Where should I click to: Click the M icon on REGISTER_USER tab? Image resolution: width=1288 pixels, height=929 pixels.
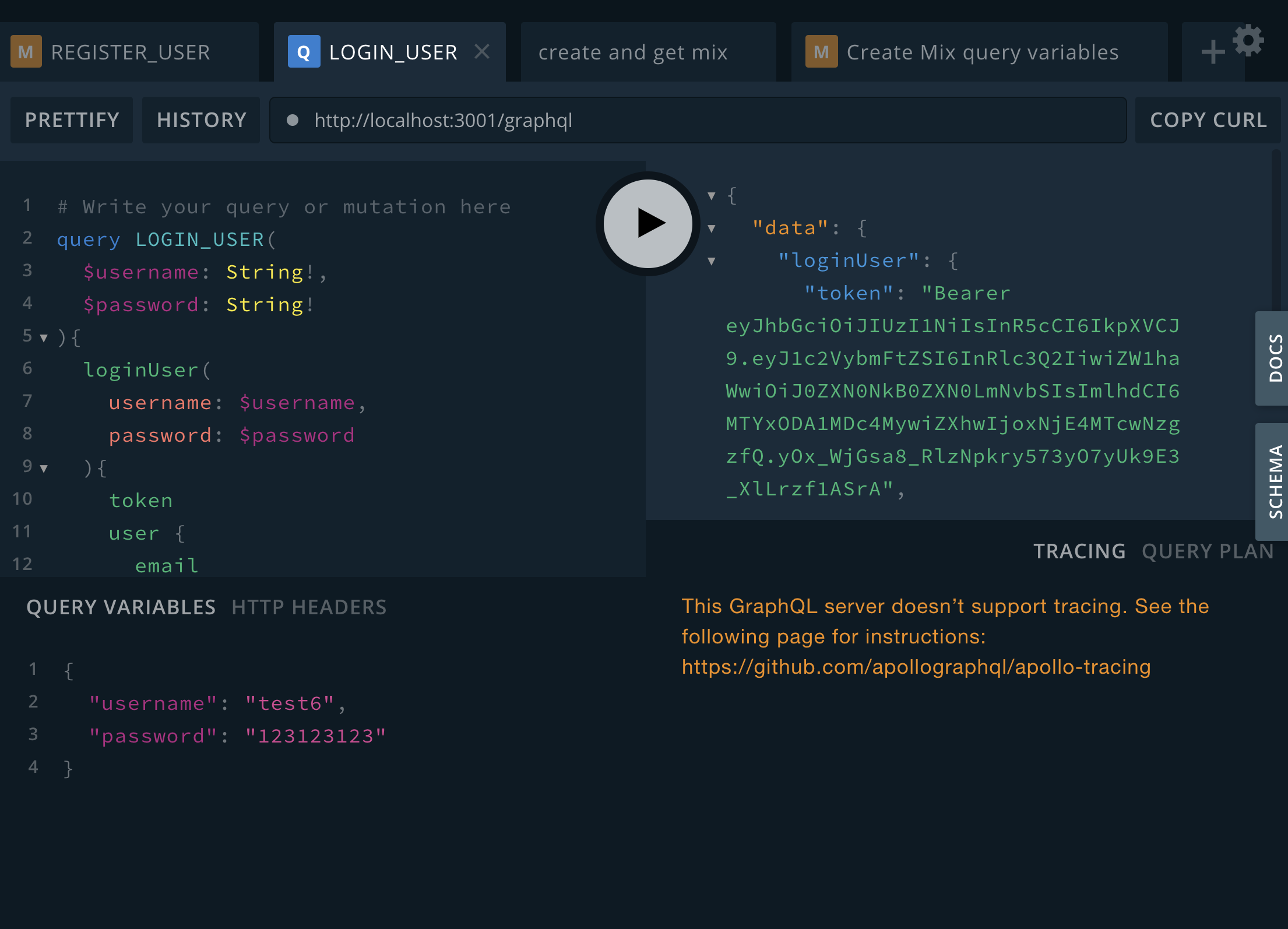tap(26, 52)
